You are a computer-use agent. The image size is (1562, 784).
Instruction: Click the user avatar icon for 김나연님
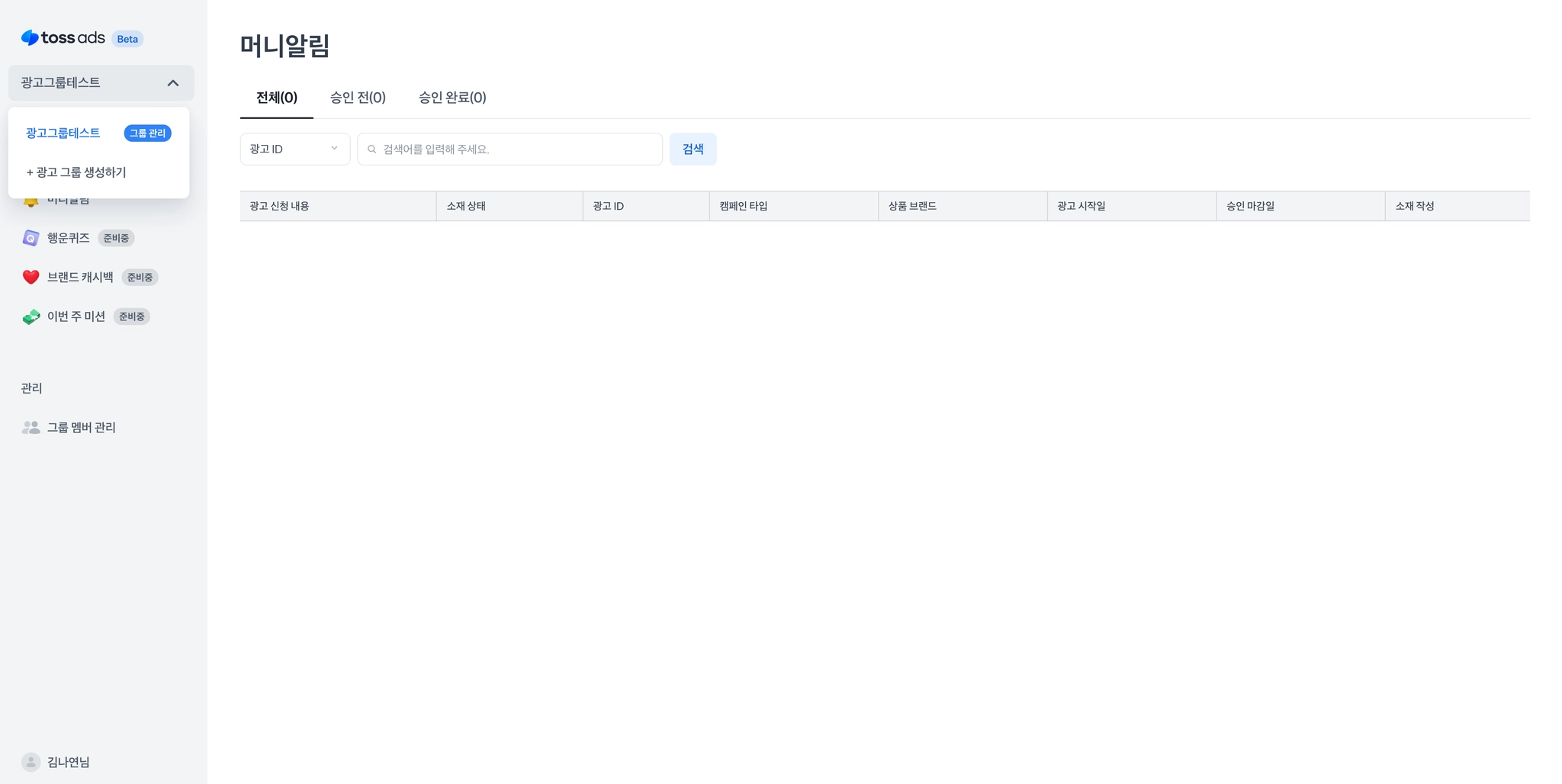pos(31,762)
